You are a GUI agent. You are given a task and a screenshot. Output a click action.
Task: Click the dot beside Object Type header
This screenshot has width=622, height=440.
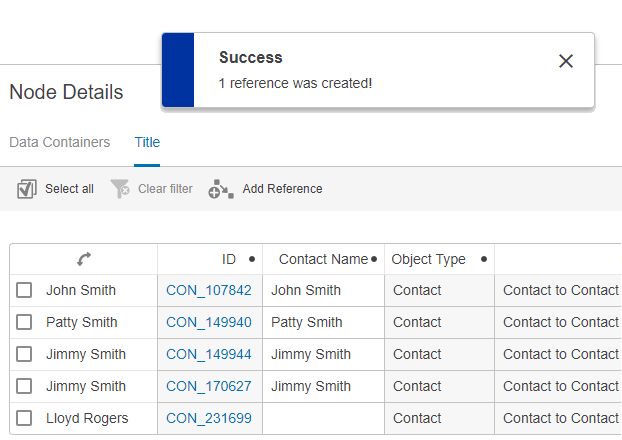click(x=484, y=259)
